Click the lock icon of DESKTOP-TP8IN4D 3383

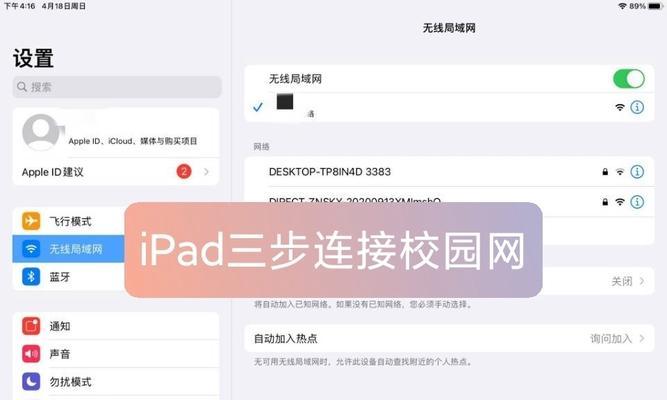coord(605,172)
